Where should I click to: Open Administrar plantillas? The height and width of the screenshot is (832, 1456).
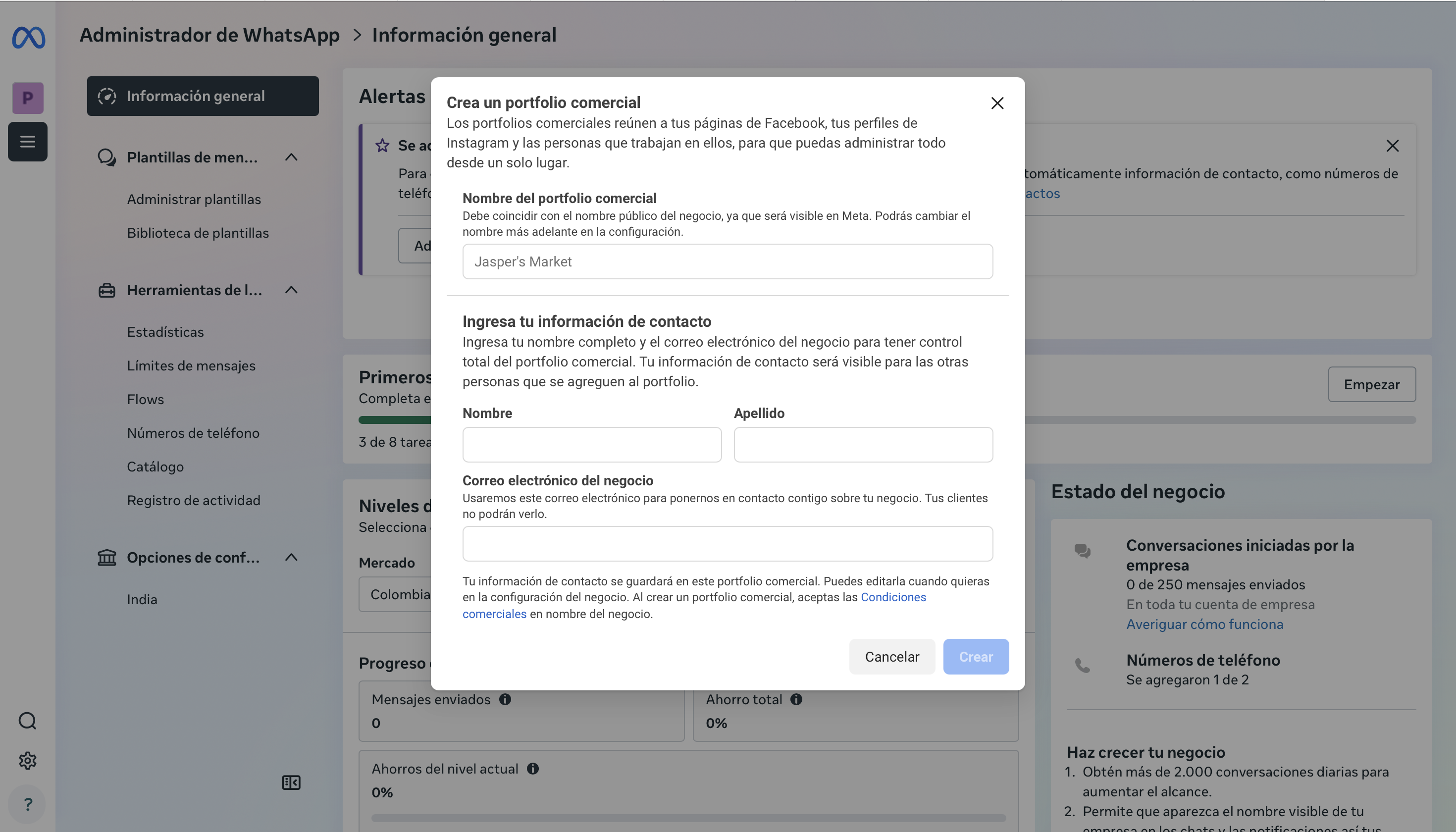pyautogui.click(x=194, y=200)
